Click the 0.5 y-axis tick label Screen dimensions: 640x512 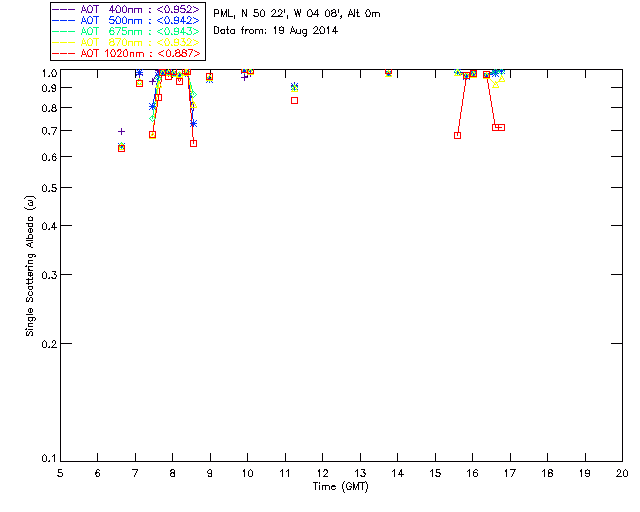pyautogui.click(x=49, y=188)
